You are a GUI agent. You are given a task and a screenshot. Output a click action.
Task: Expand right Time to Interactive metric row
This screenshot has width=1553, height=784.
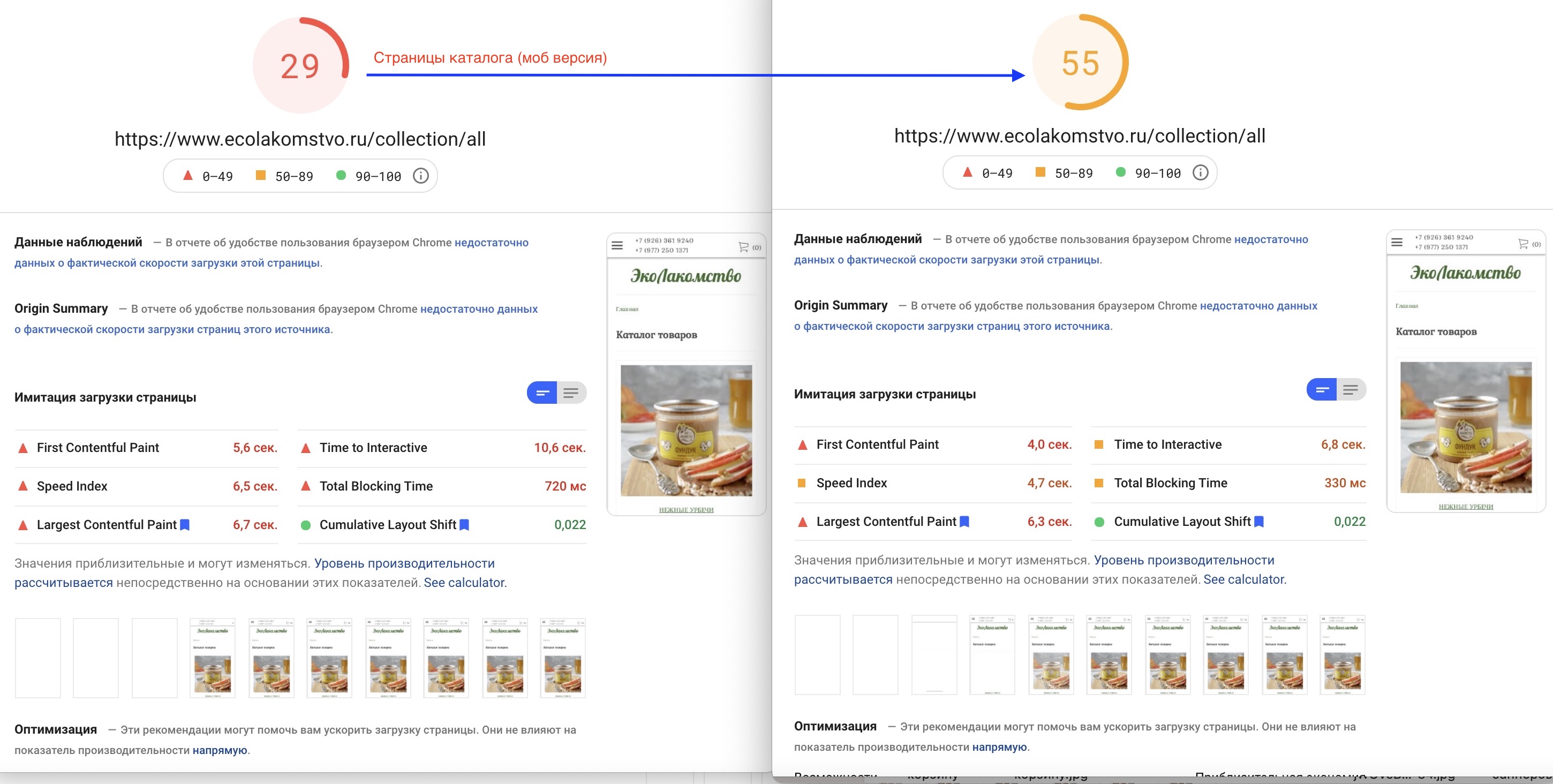point(1167,444)
